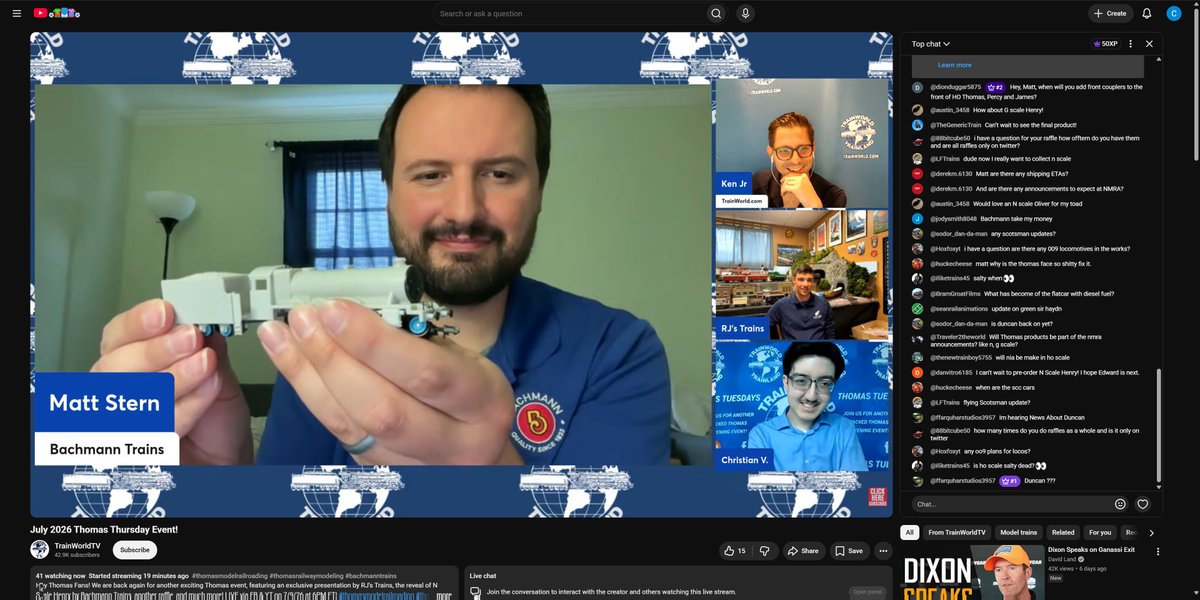
Task: Open Dixon Speaks on Ganassi Exit title
Action: (1092, 550)
